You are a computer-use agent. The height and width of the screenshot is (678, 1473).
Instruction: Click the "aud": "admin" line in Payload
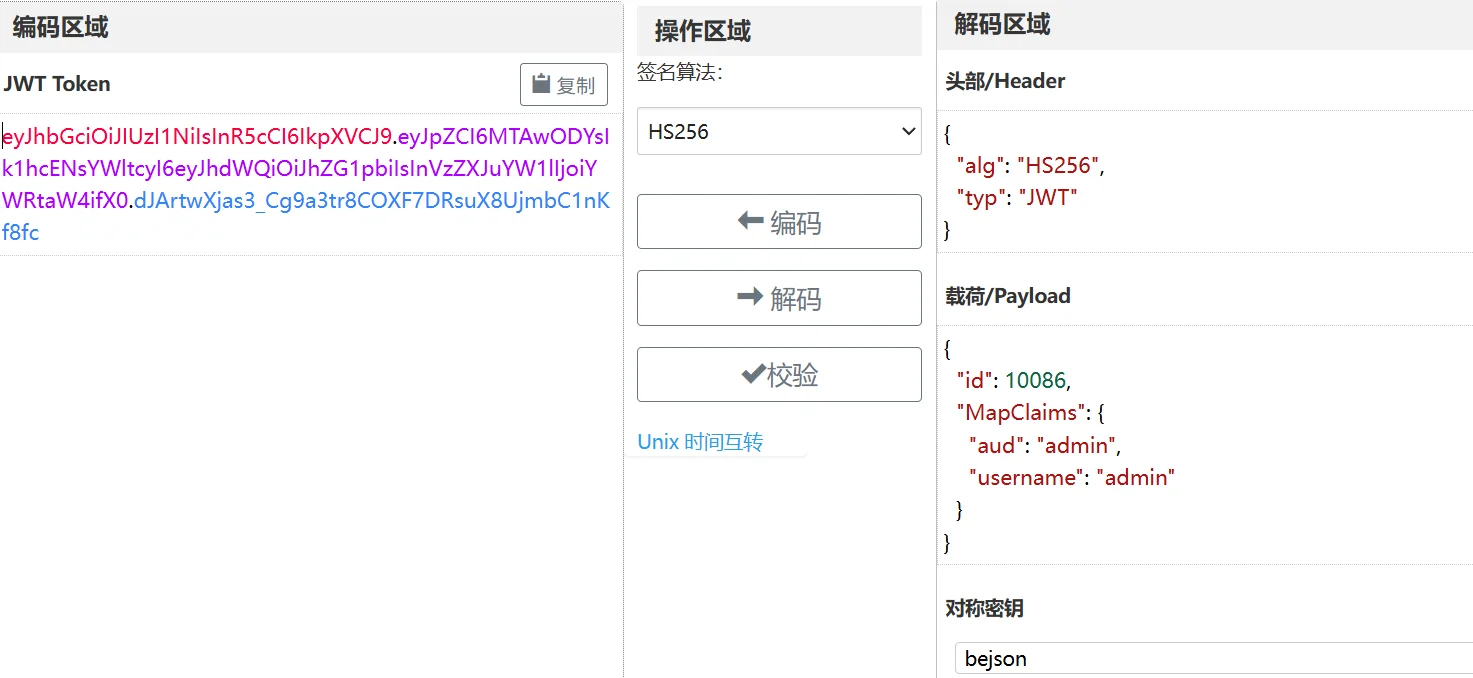[1044, 445]
